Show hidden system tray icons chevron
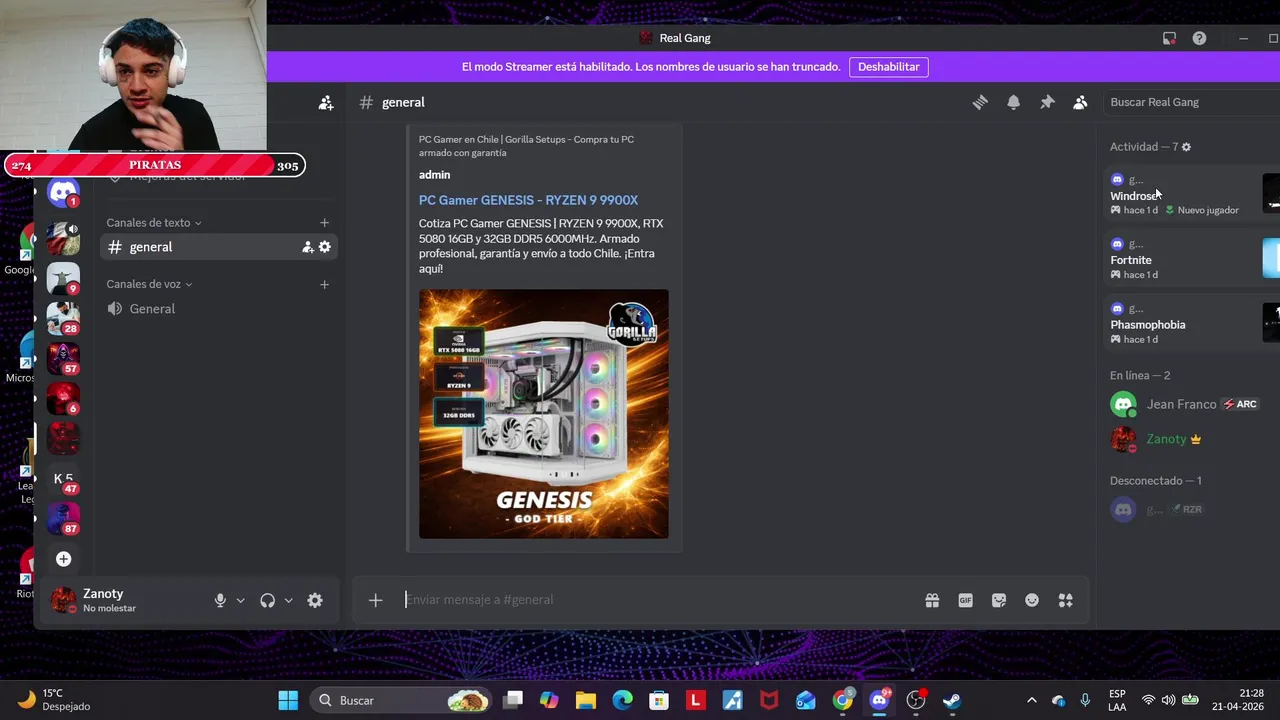The image size is (1280, 720). pos(1032,700)
